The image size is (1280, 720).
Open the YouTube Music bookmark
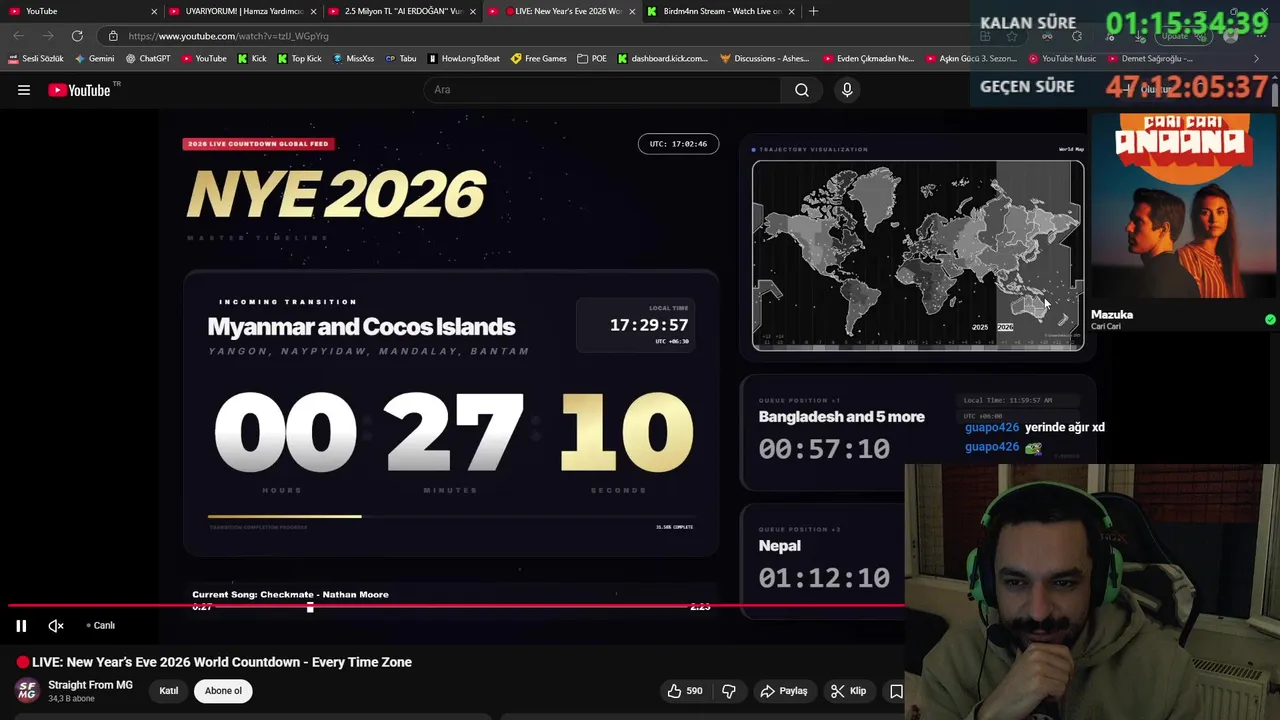[x=1062, y=59]
